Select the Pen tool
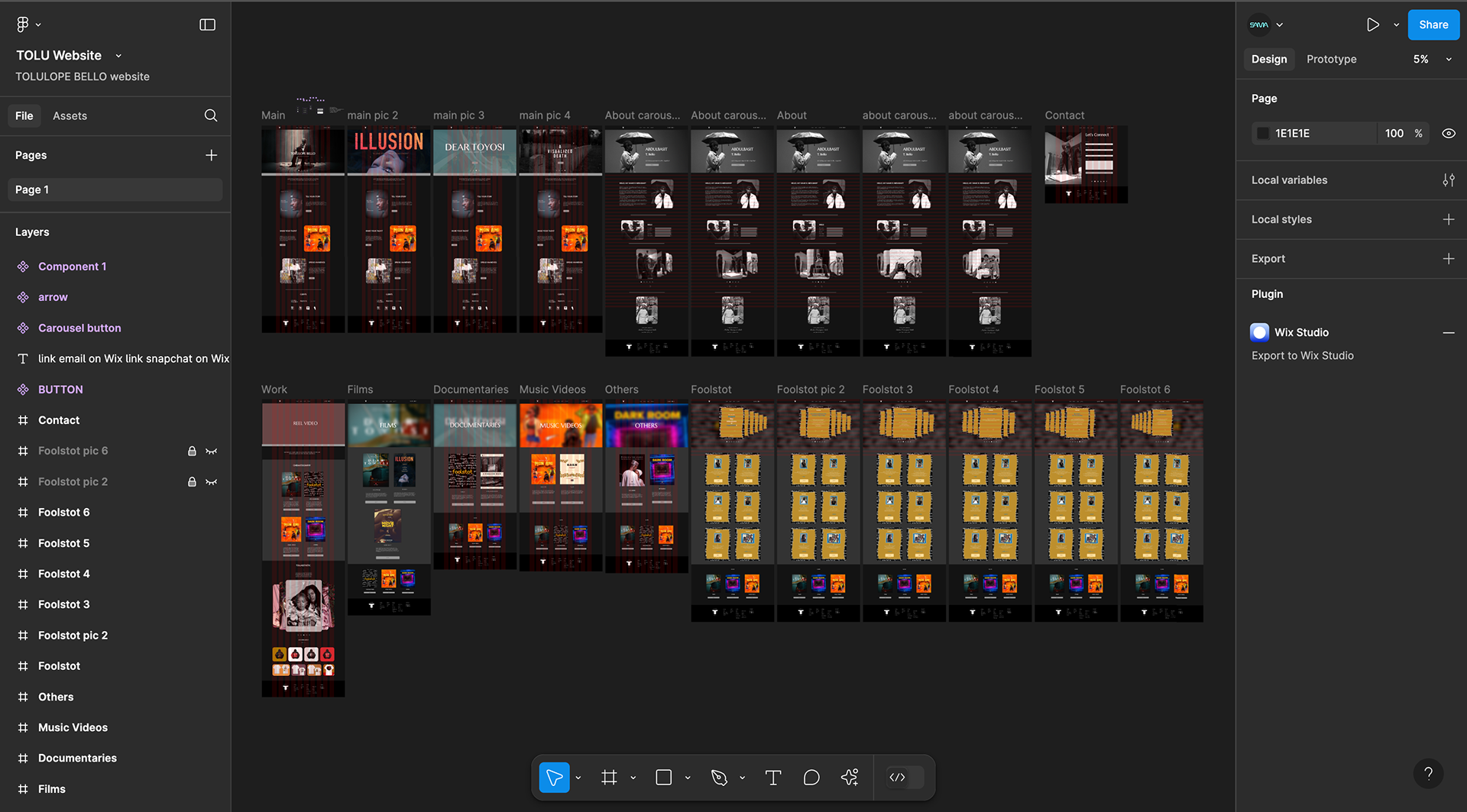This screenshot has width=1467, height=812. [x=719, y=777]
